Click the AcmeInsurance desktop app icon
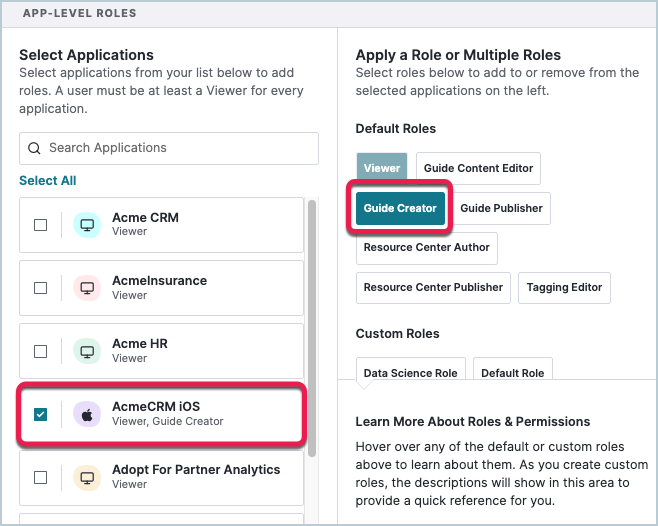Screen dimensions: 658x526 [x=87, y=288]
